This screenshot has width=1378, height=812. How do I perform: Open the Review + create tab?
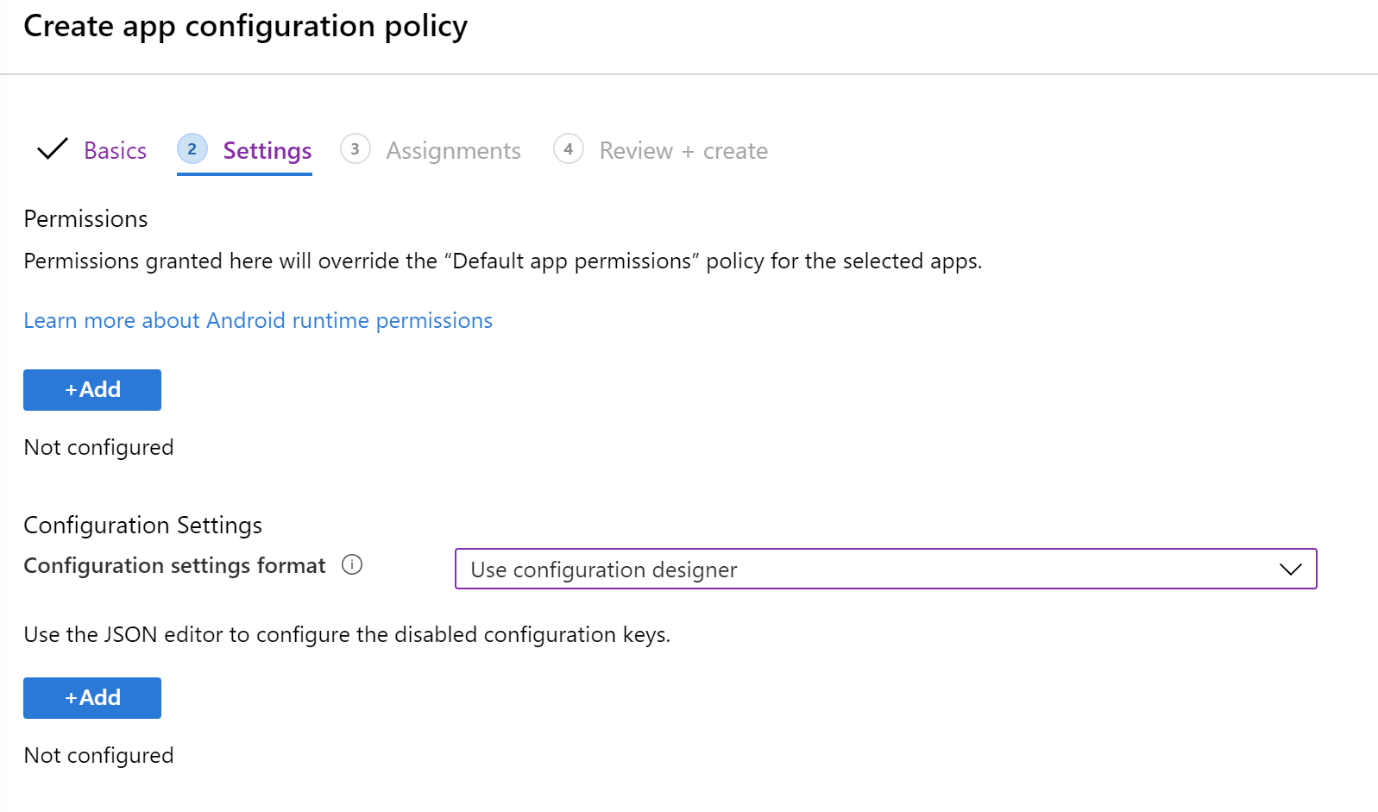pyautogui.click(x=682, y=150)
